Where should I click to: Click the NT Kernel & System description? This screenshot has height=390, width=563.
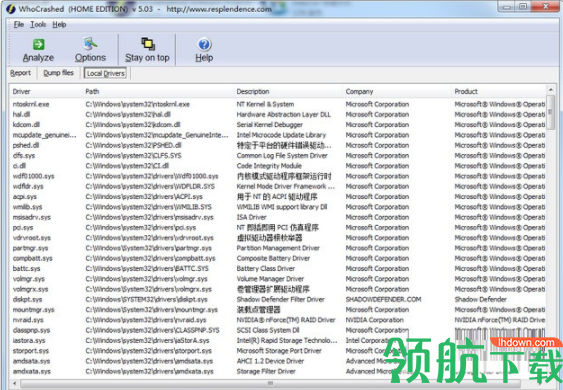click(265, 104)
